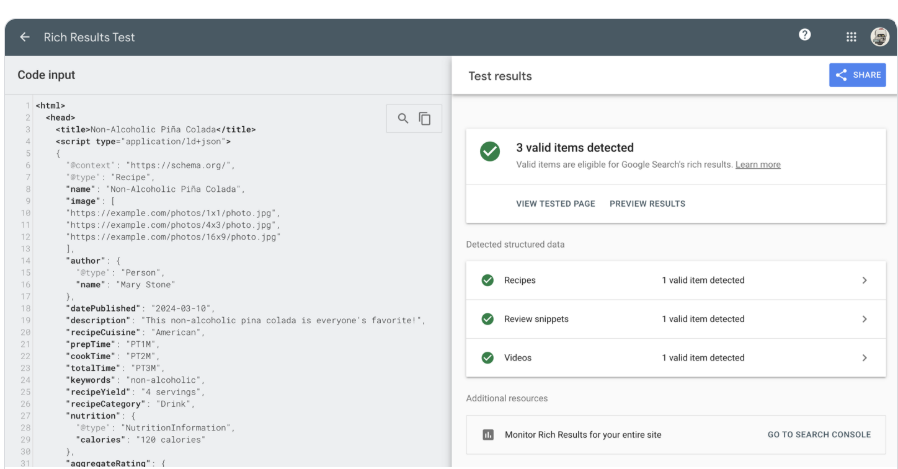Click Monitor Rich Results for your entire site
Image resolution: width=898 pixels, height=469 pixels.
(x=582, y=435)
